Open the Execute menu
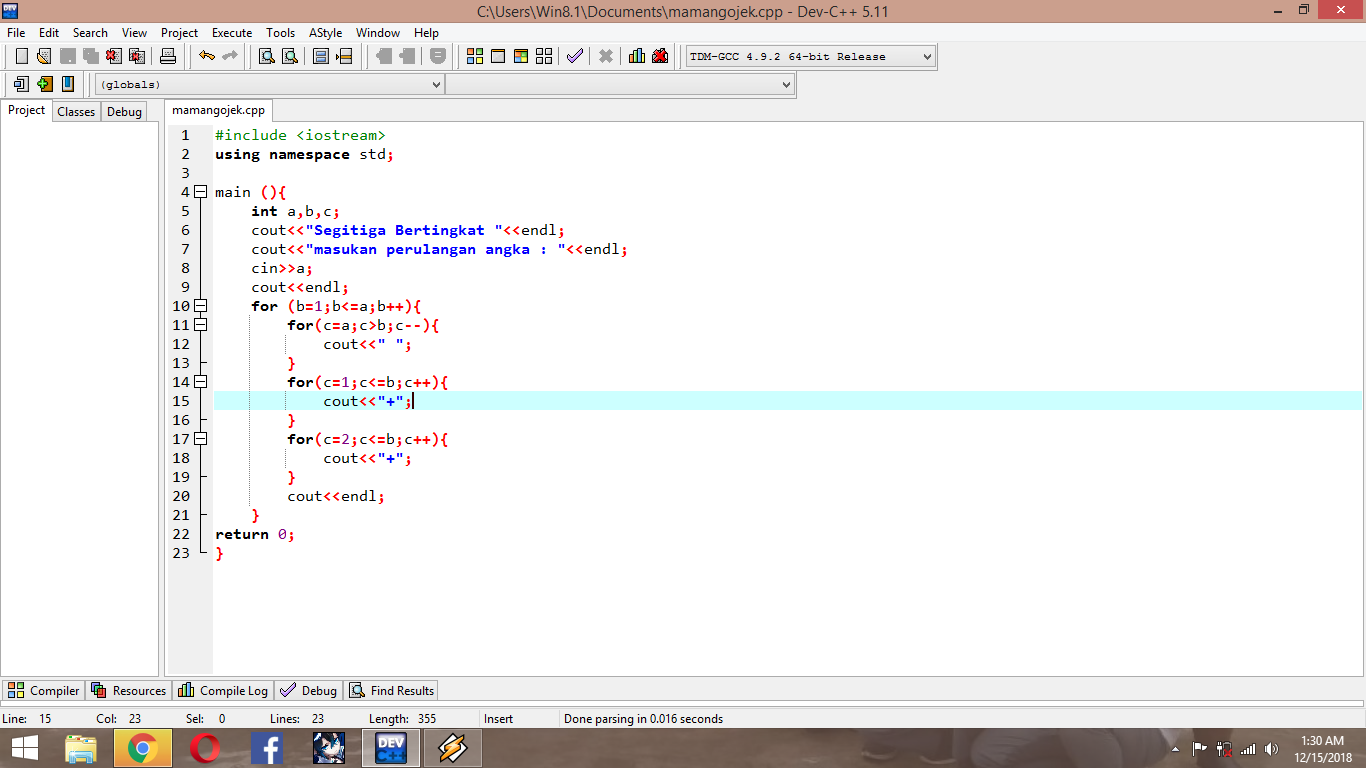This screenshot has width=1366, height=768. click(231, 32)
